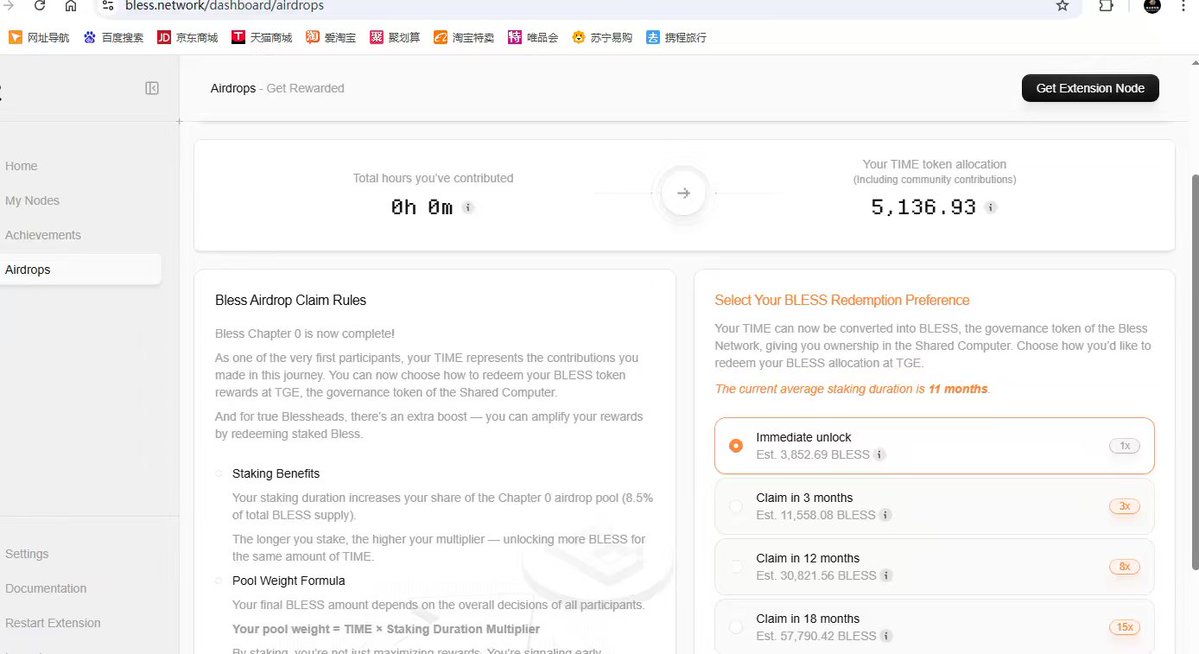Click the 1x multiplier badge
The height and width of the screenshot is (654, 1199).
[x=1124, y=445]
